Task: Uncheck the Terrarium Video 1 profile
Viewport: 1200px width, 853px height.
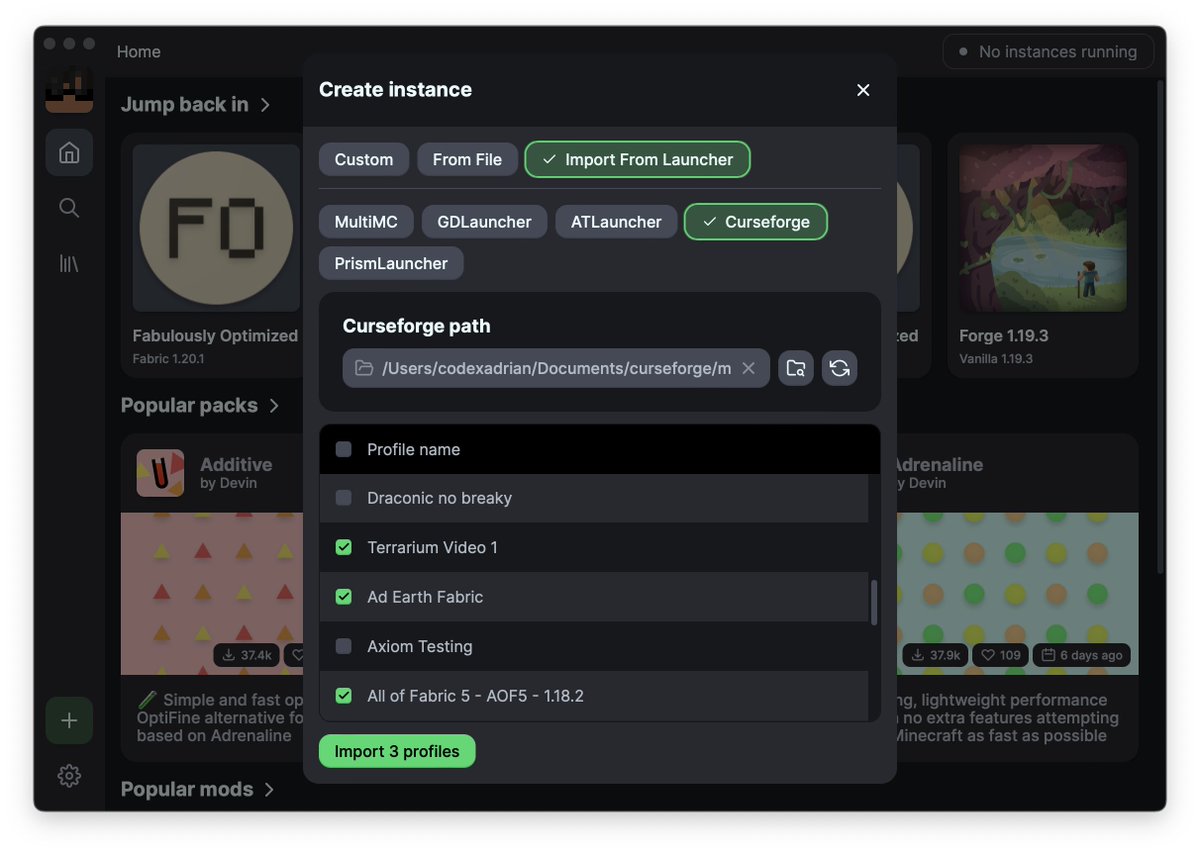Action: [344, 548]
